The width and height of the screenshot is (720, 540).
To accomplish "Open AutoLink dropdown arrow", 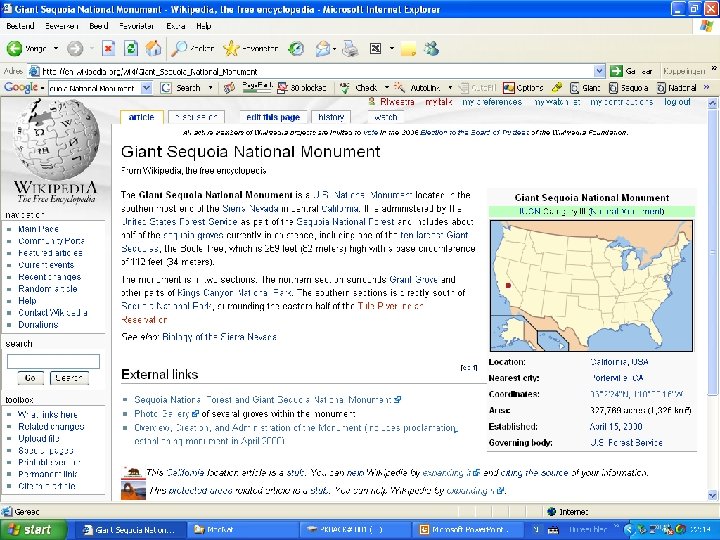I will click(x=450, y=87).
